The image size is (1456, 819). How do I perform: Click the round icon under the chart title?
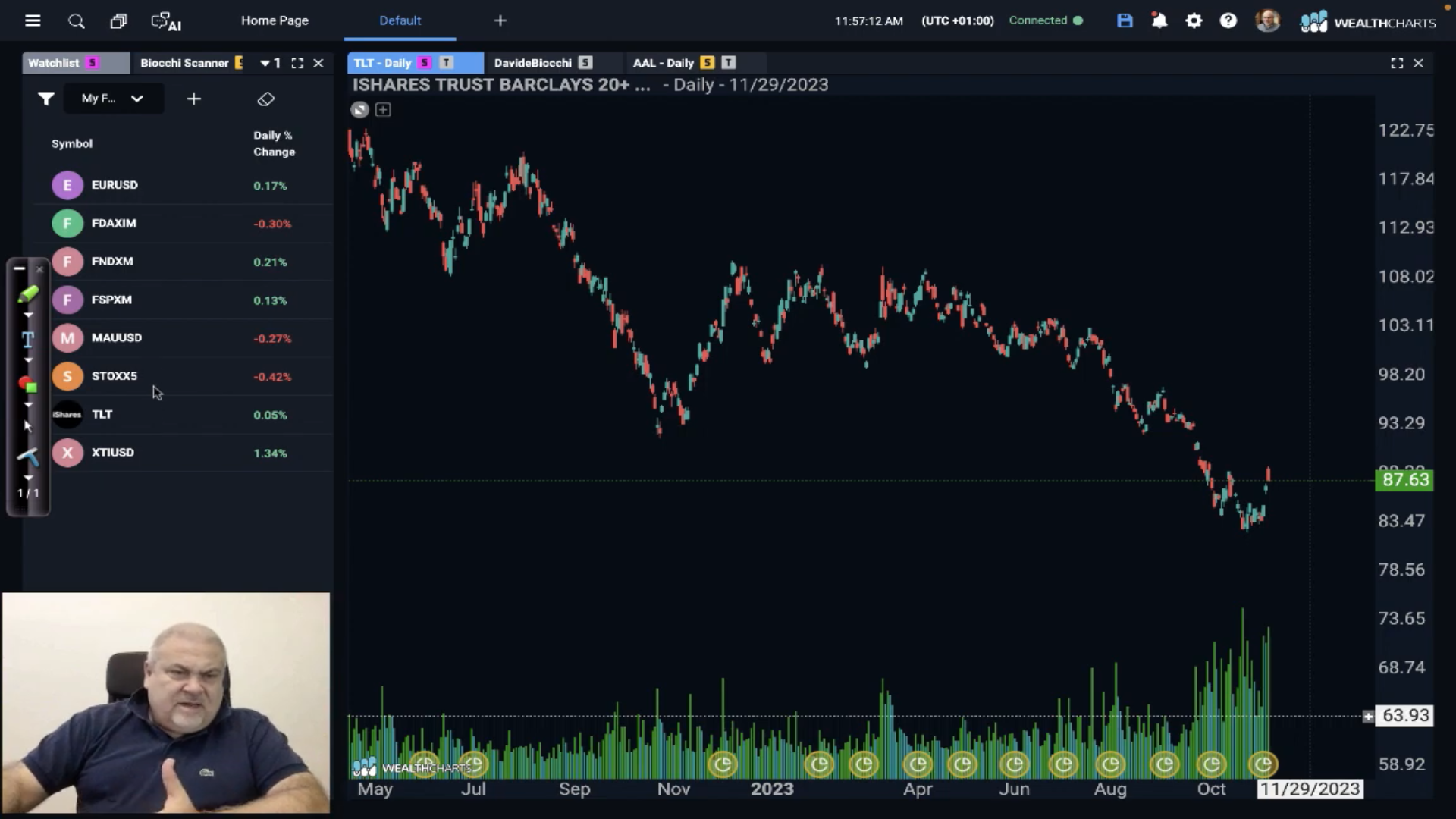[359, 110]
